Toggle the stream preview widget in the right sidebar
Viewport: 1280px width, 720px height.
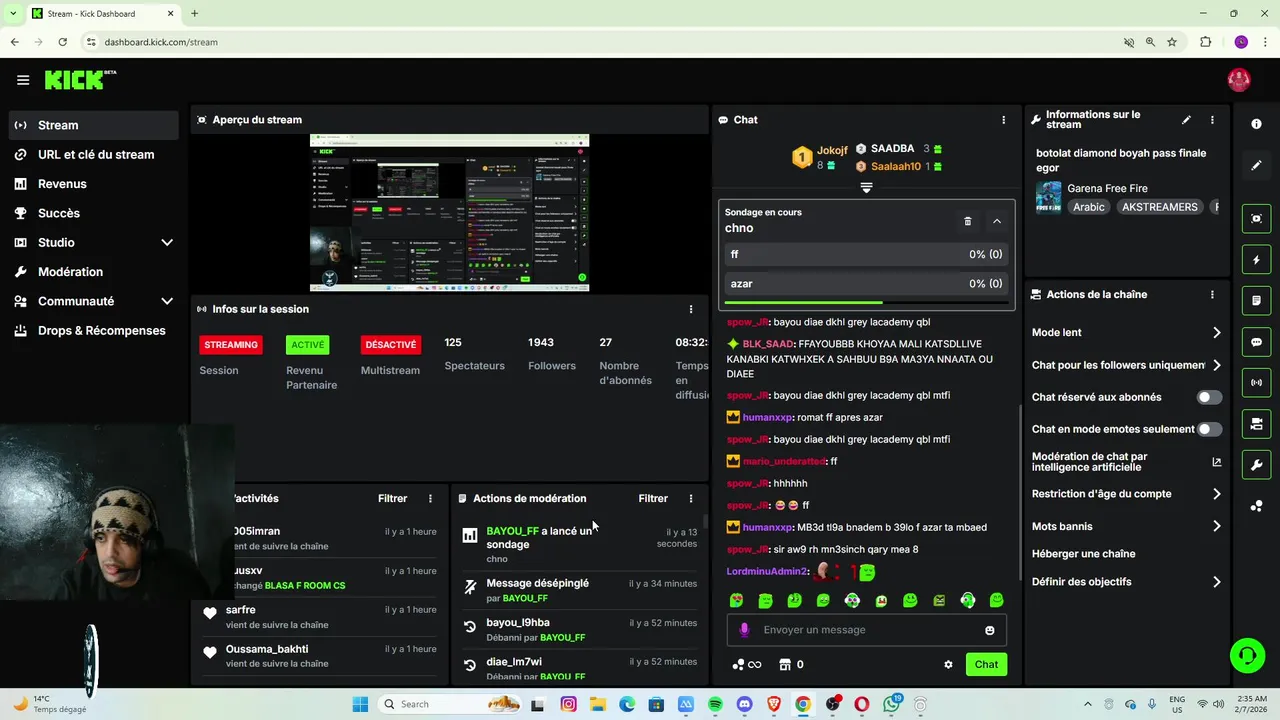click(x=1256, y=218)
